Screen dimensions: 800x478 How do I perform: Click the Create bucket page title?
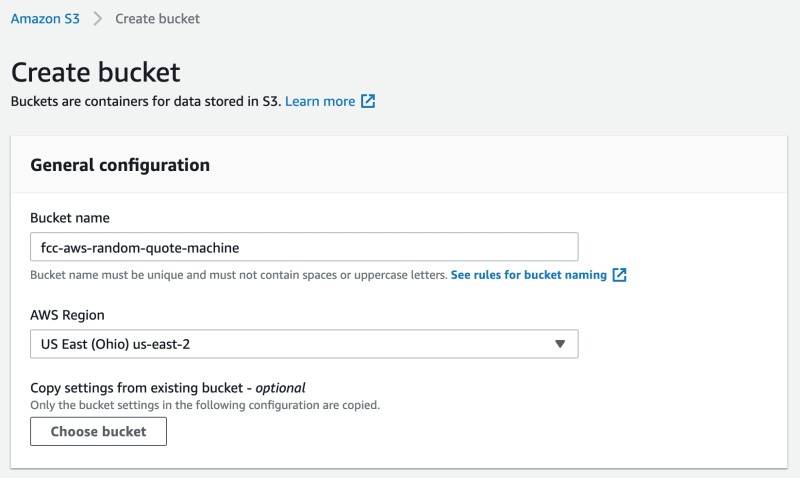pyautogui.click(x=95, y=72)
